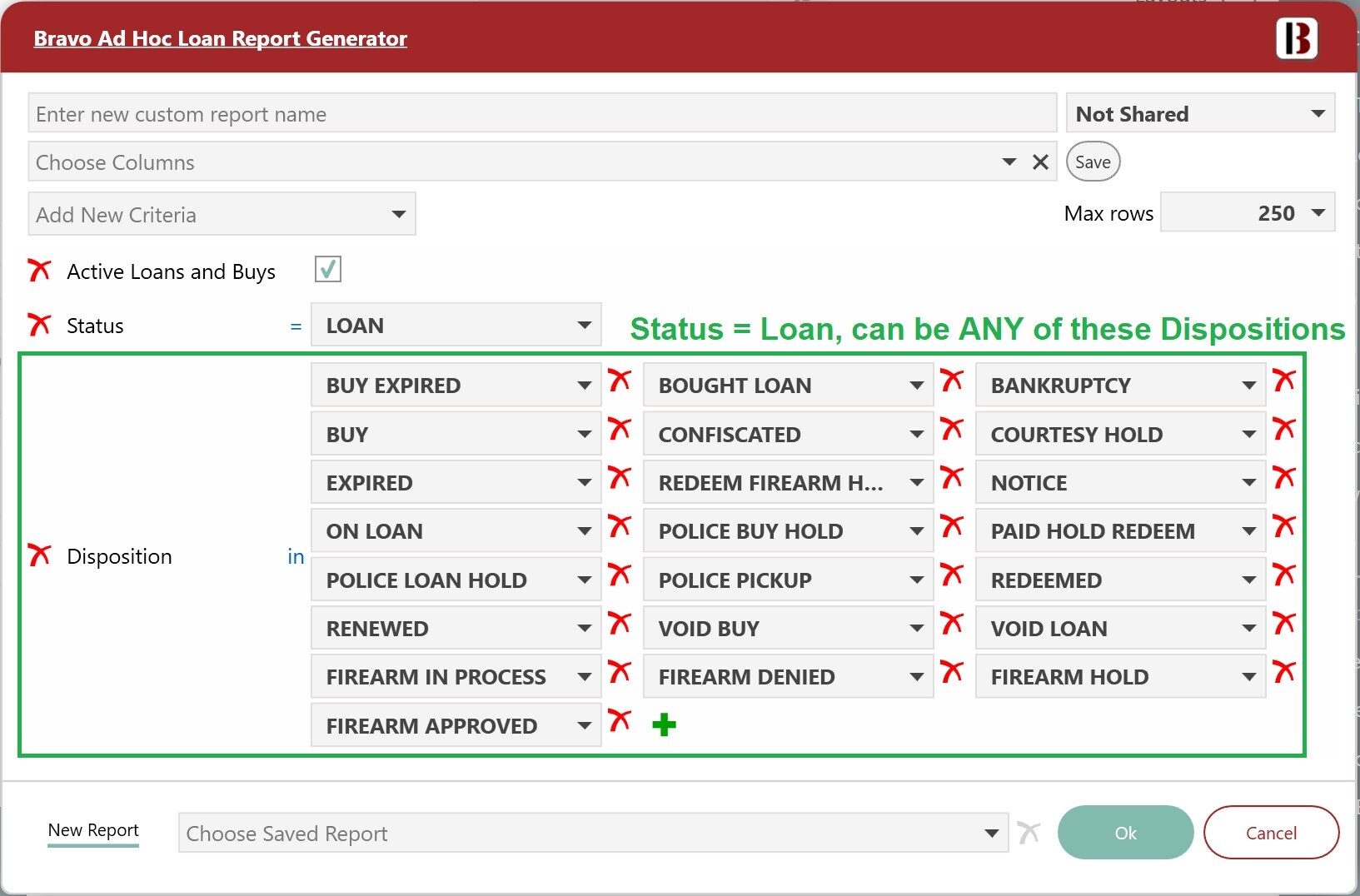The image size is (1360, 896).
Task: Delete saved report icon beside Choose Saved Report
Action: pyautogui.click(x=1029, y=833)
